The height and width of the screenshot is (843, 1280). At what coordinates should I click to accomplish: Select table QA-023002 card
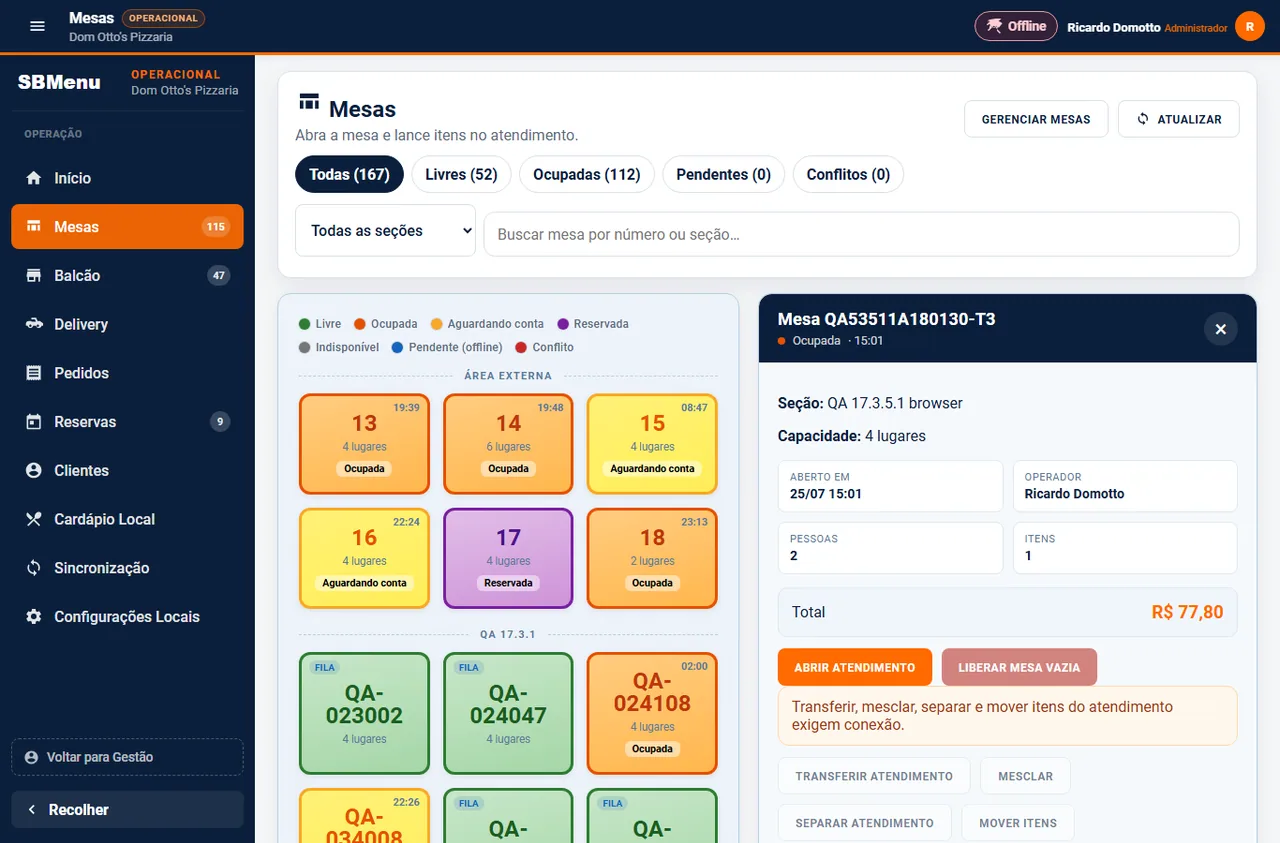(x=364, y=713)
